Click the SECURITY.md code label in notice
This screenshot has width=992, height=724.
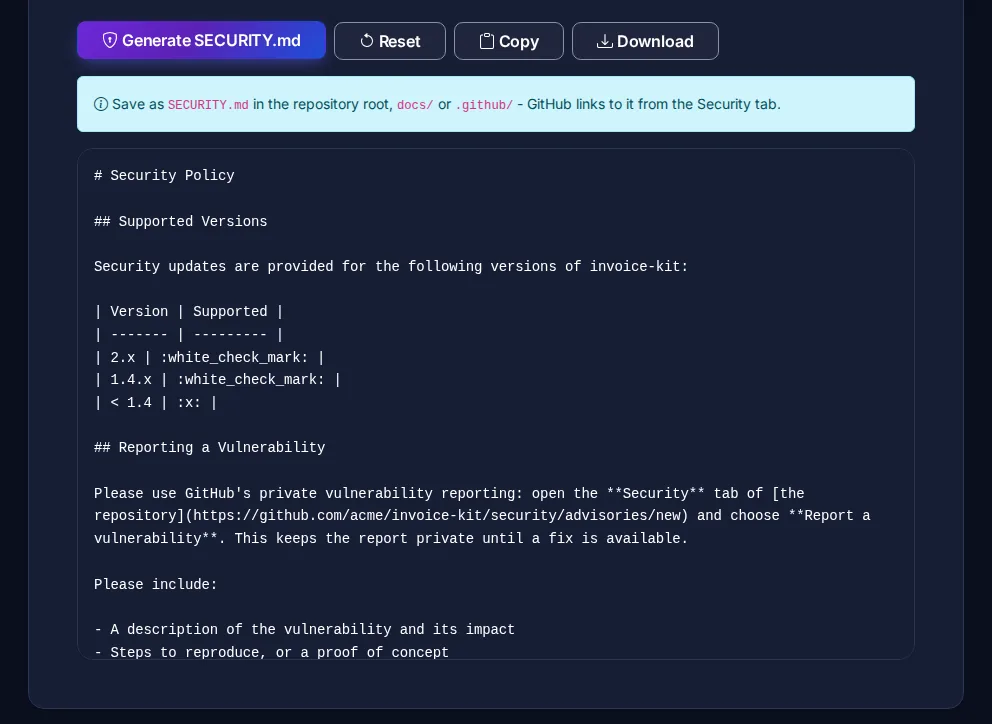(208, 104)
